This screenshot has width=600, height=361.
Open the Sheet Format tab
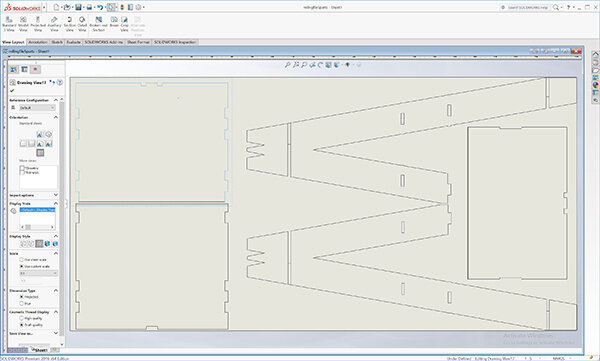[x=138, y=42]
